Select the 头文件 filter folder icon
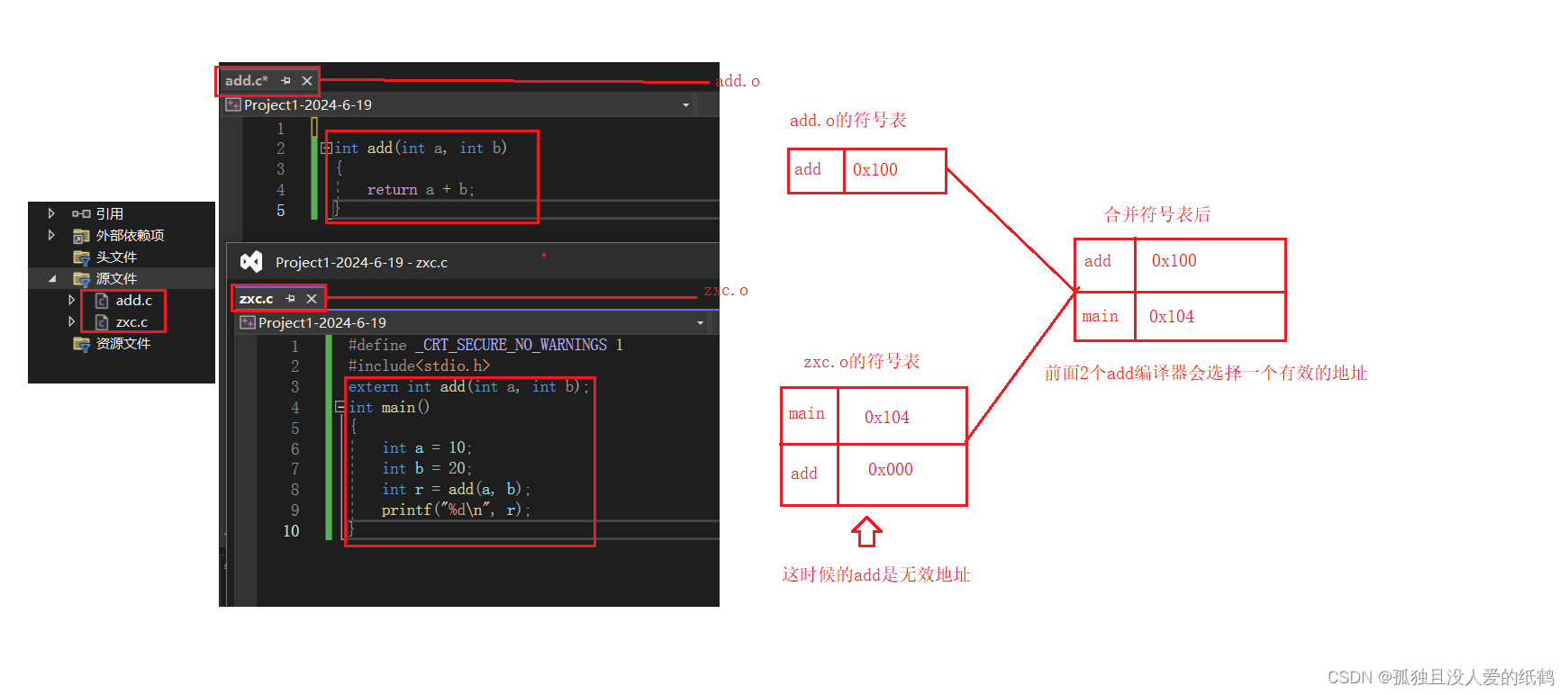Screen dimensions: 1568x695 [81, 257]
